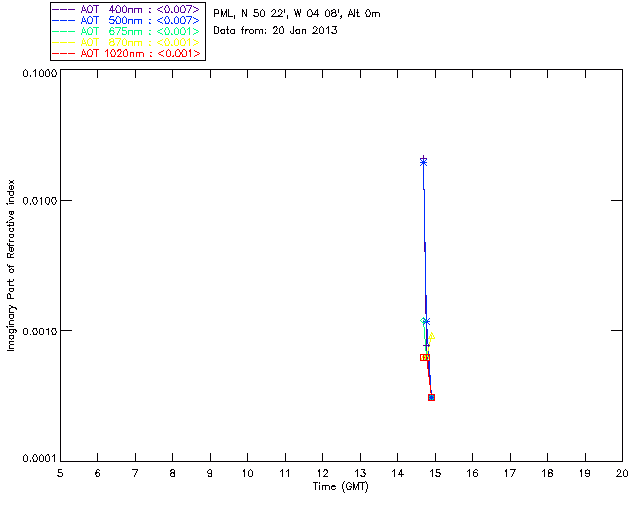This screenshot has width=640, height=512.
Task: Click the green dashed 675nm legend line
Action: tap(64, 31)
